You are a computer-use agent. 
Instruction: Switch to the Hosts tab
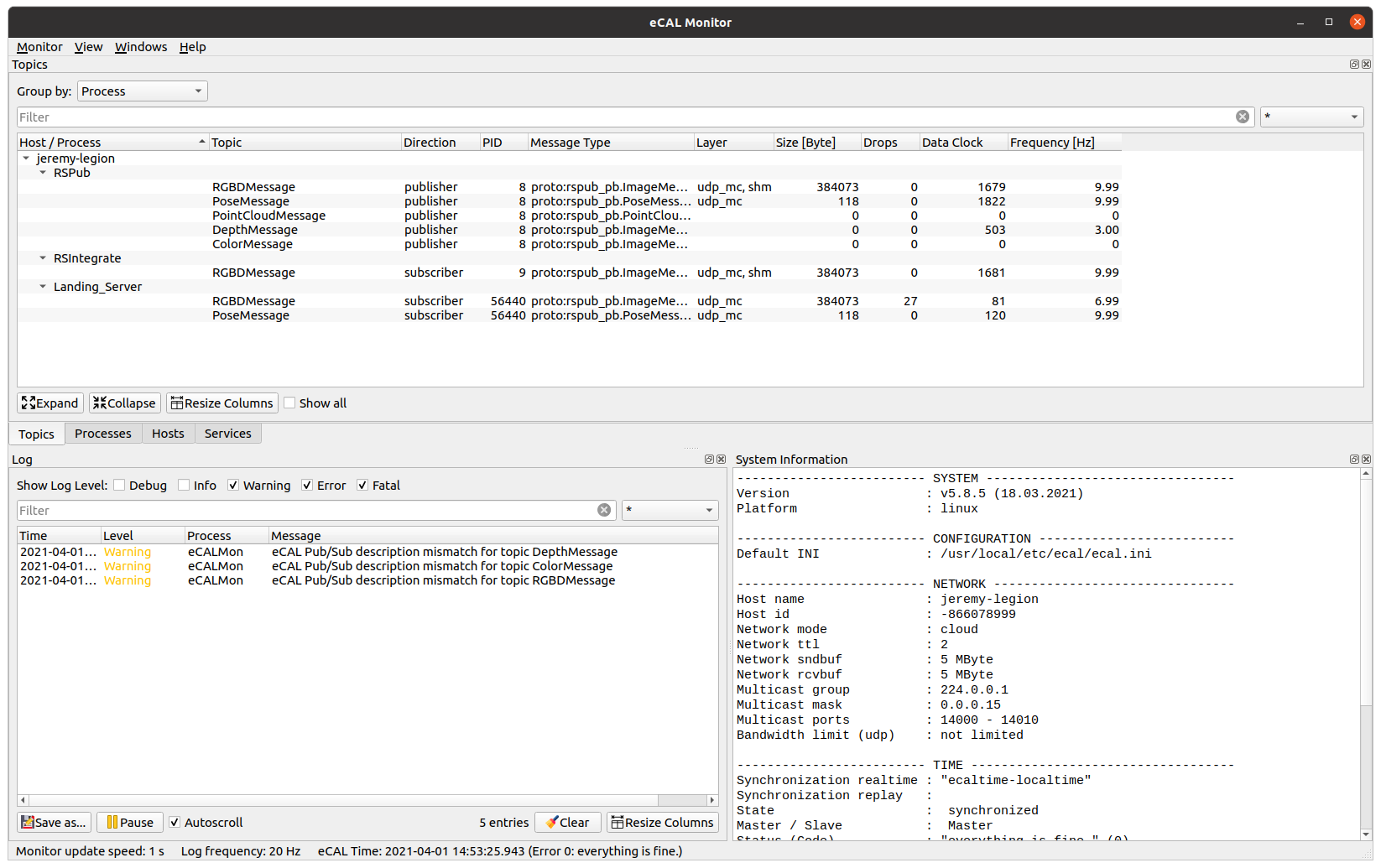coord(168,434)
